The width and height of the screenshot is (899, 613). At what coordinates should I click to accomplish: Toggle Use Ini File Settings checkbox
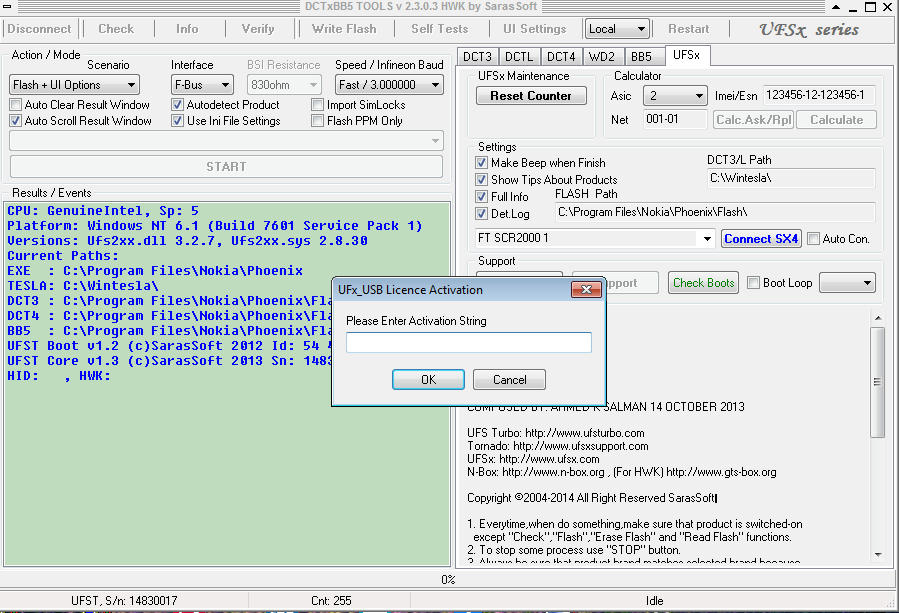click(x=177, y=121)
